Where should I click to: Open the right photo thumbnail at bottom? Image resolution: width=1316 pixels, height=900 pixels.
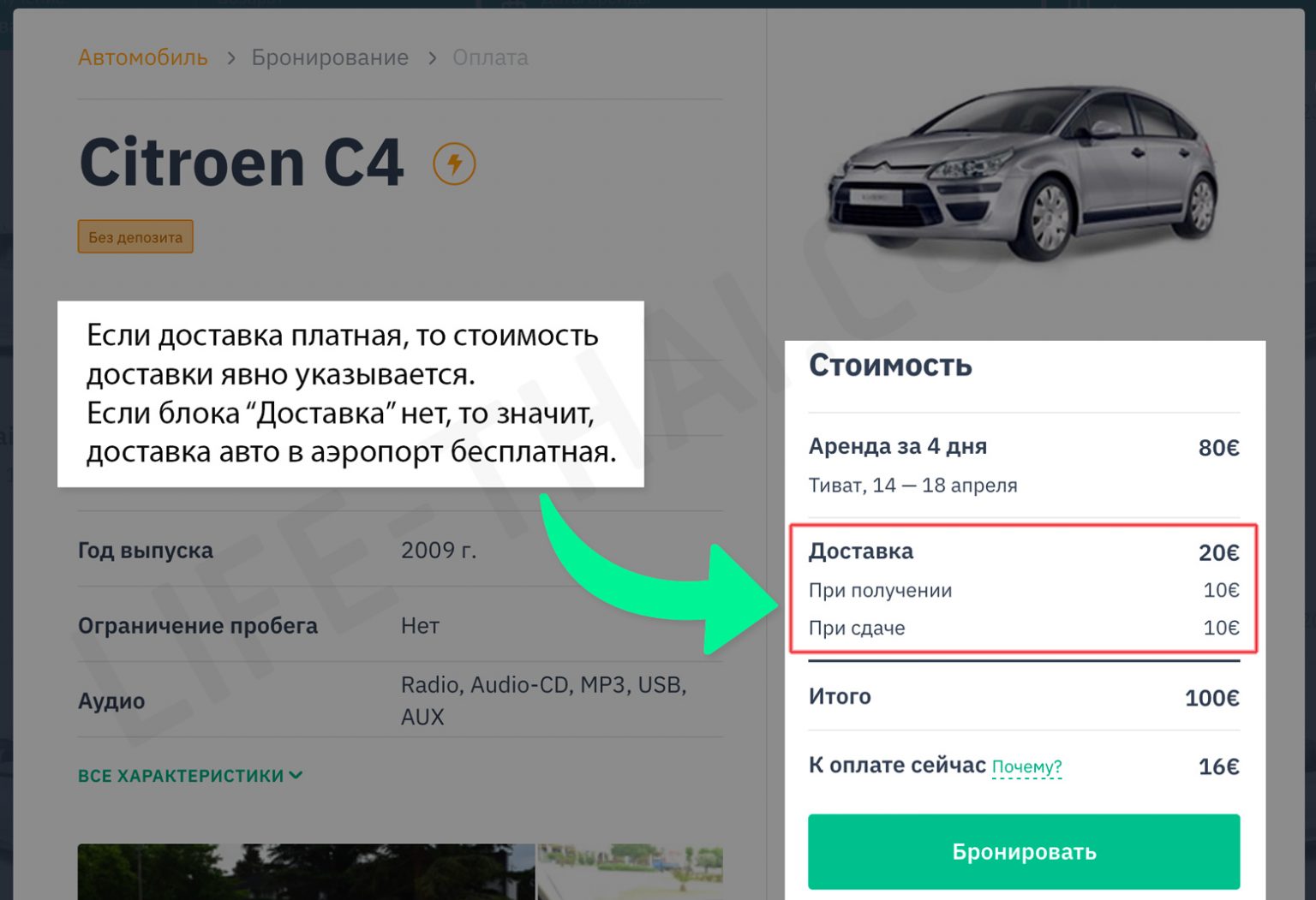click(631, 872)
